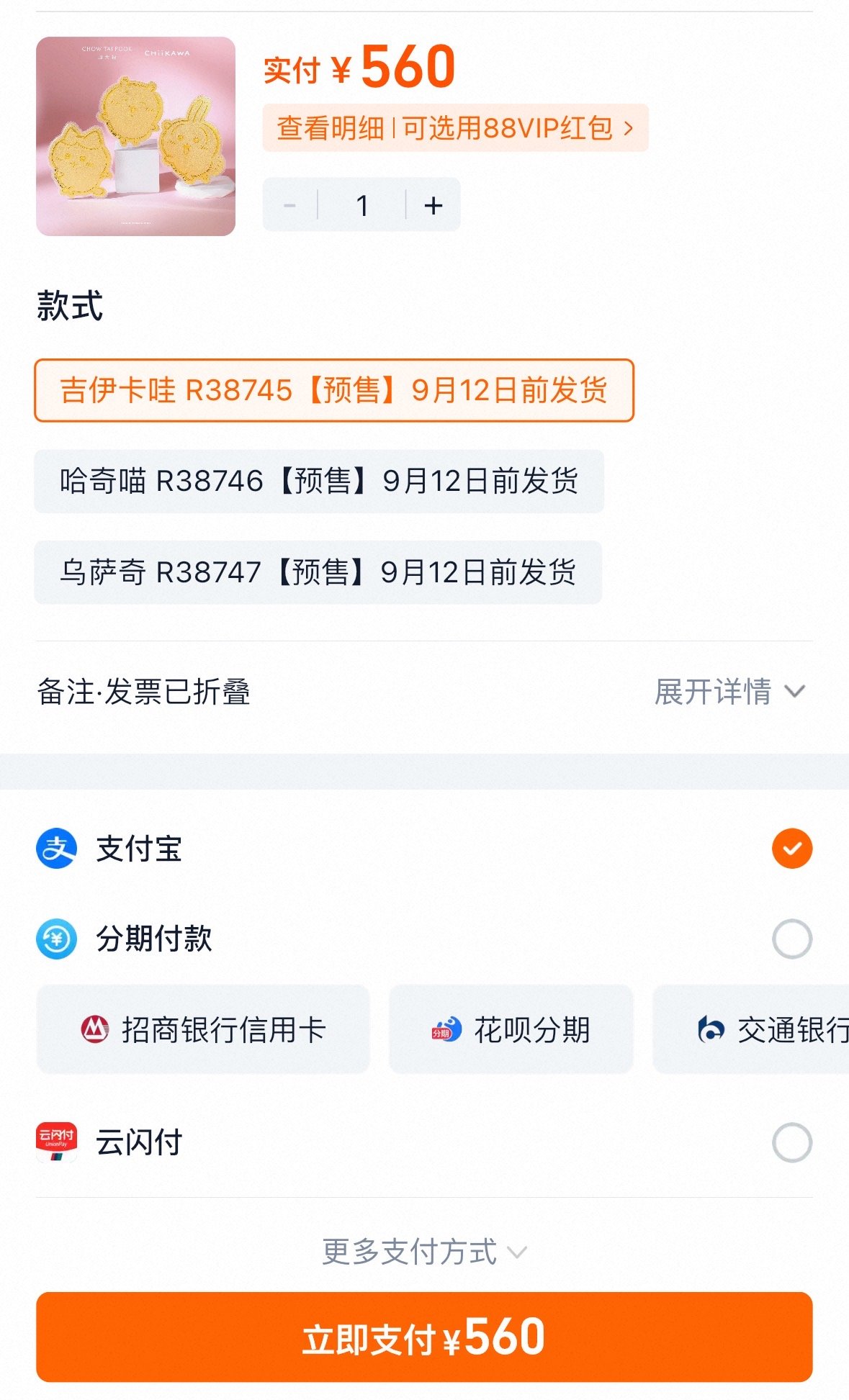Viewport: 849px width, 1400px height.
Task: Select 分期付款 radio button
Action: (x=792, y=939)
